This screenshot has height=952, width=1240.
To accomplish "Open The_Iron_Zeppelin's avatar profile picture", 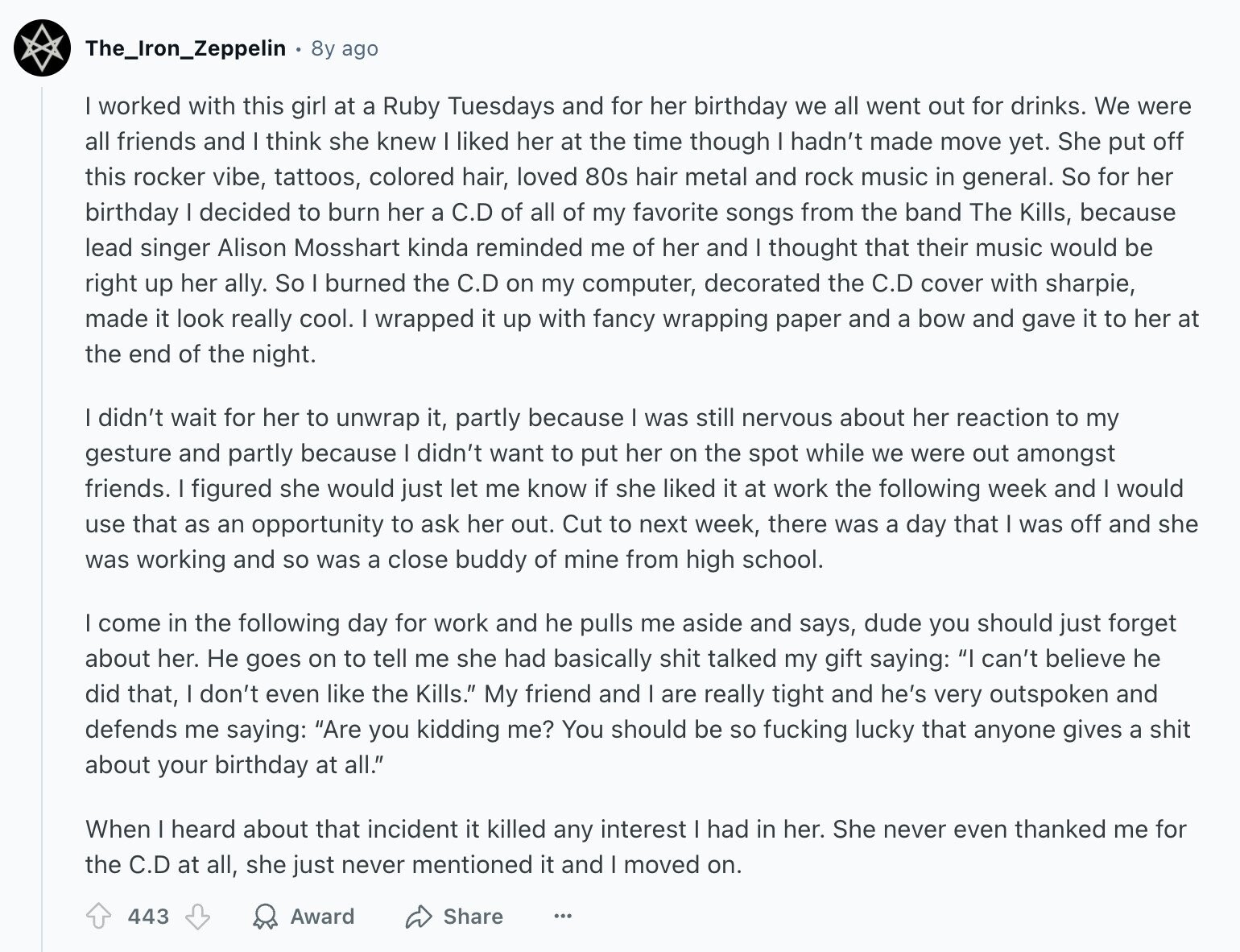I will (43, 48).
